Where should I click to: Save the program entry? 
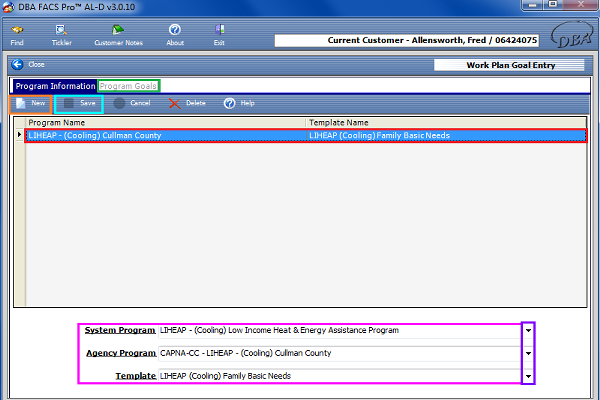tap(79, 104)
